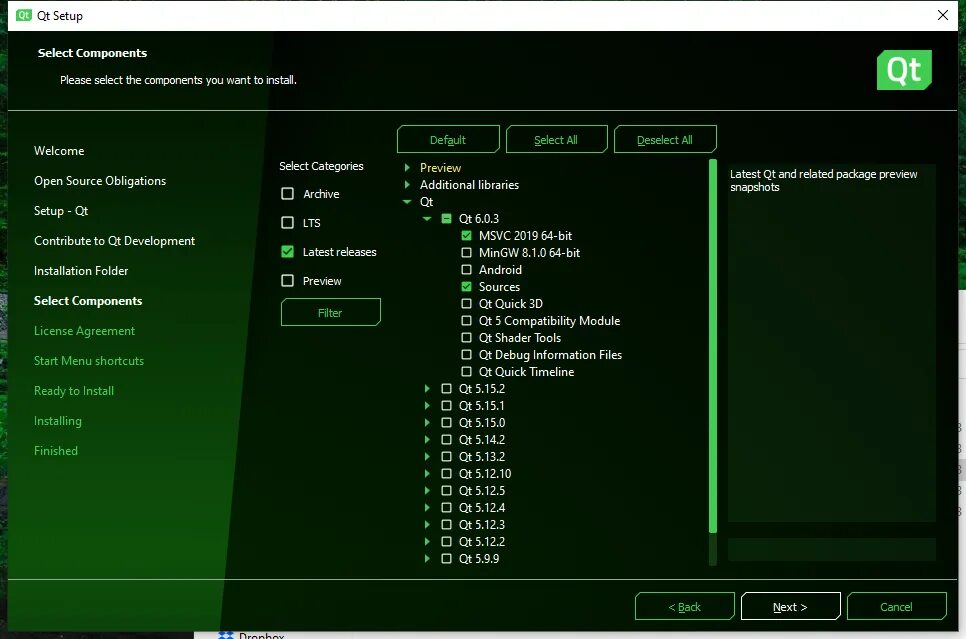The image size is (966, 639).
Task: Close the Qt Setup window
Action: [943, 15]
